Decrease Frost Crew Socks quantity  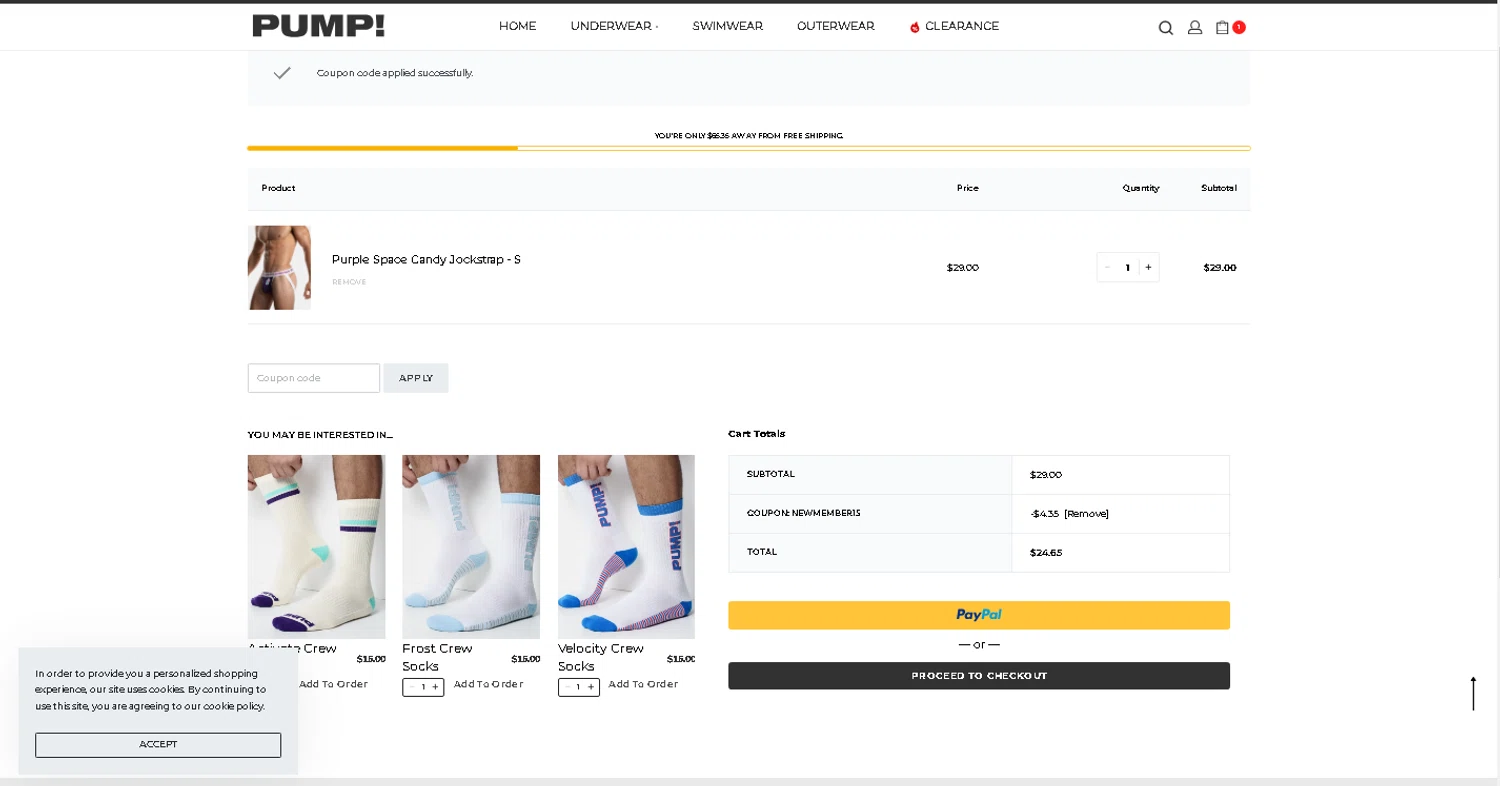(411, 687)
